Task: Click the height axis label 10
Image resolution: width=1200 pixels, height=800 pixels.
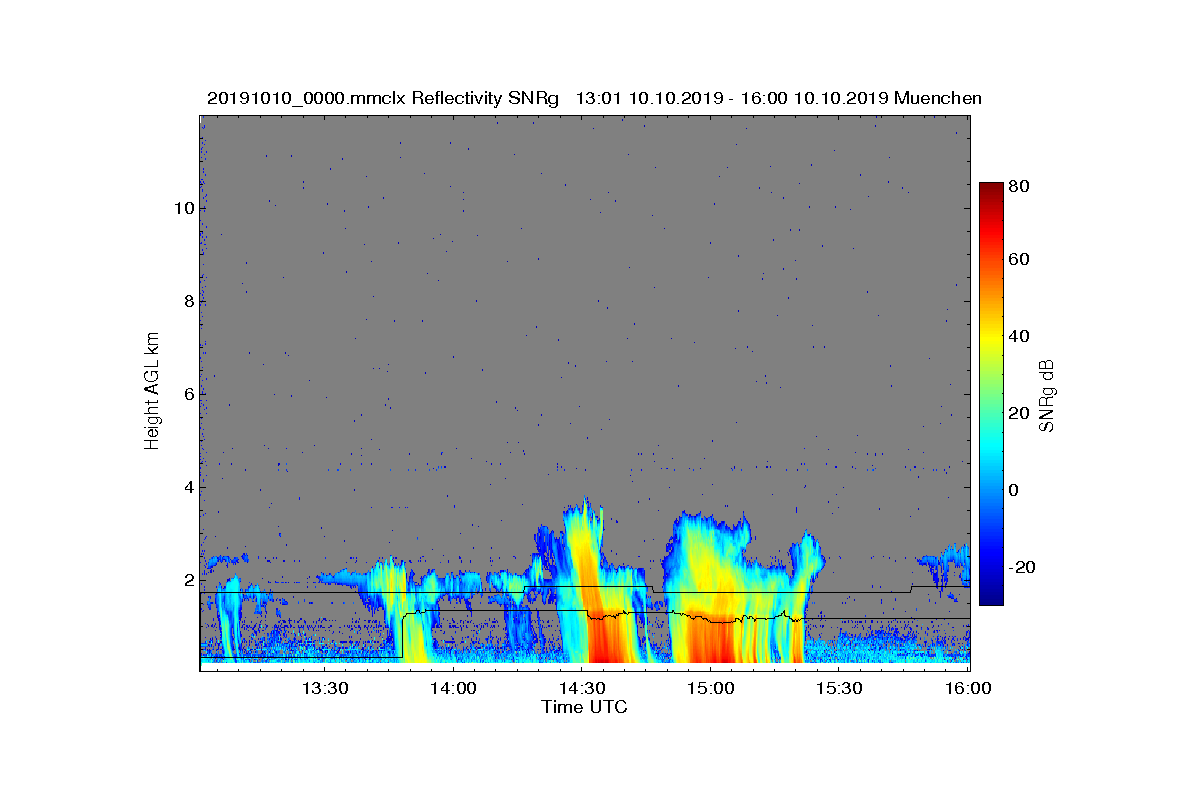Action: (x=182, y=208)
